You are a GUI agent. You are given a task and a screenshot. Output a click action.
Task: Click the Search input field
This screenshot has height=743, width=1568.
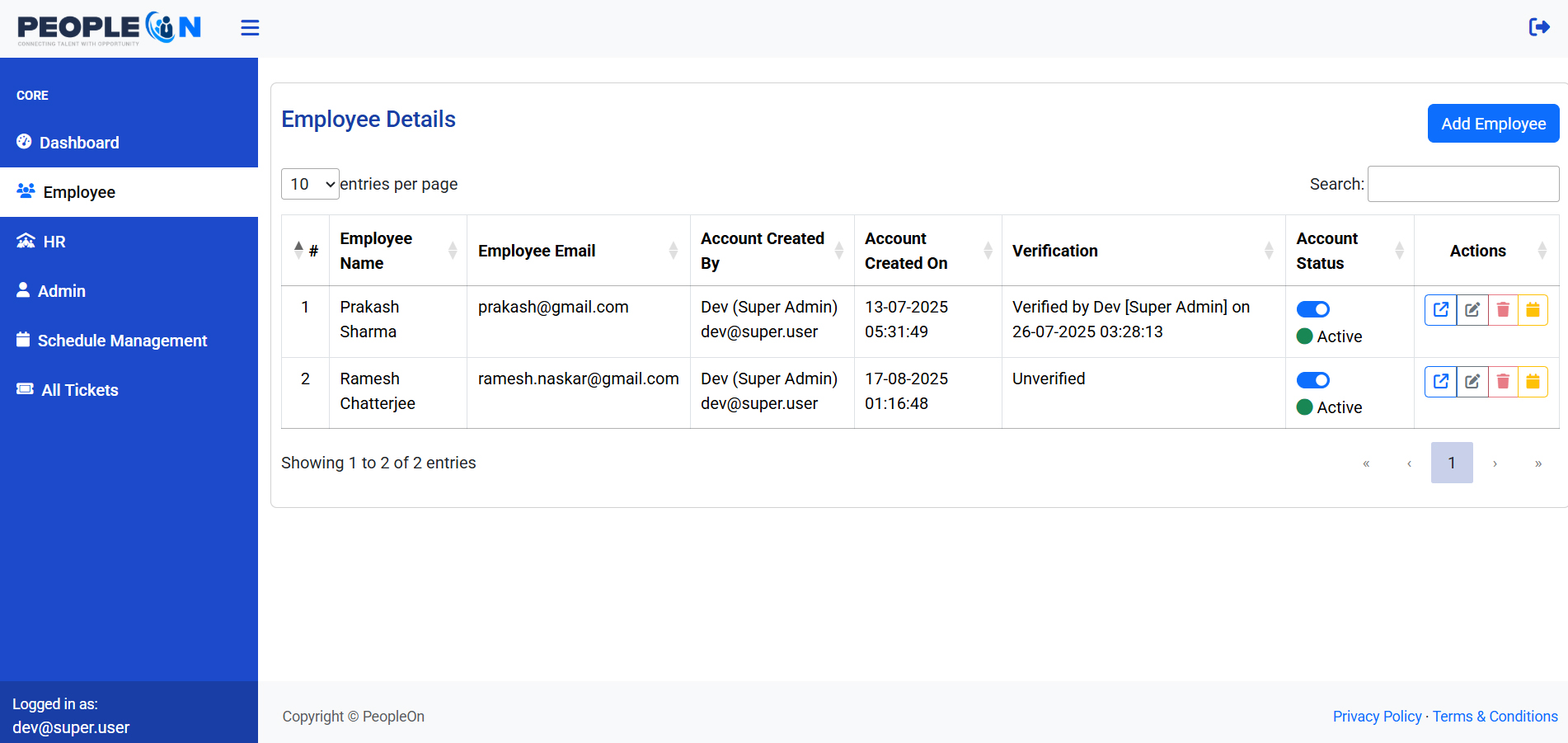[x=1462, y=184]
